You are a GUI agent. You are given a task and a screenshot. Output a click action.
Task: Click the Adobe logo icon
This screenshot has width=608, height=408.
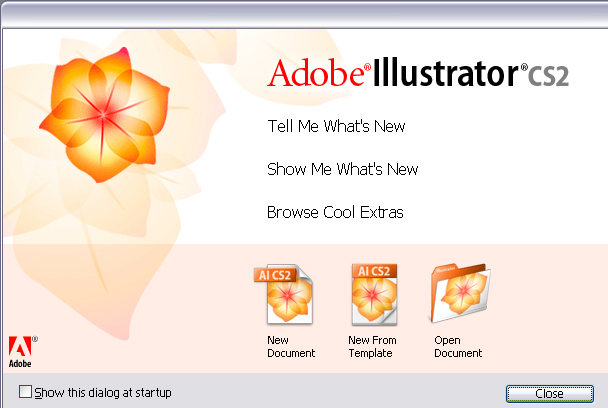pyautogui.click(x=23, y=352)
